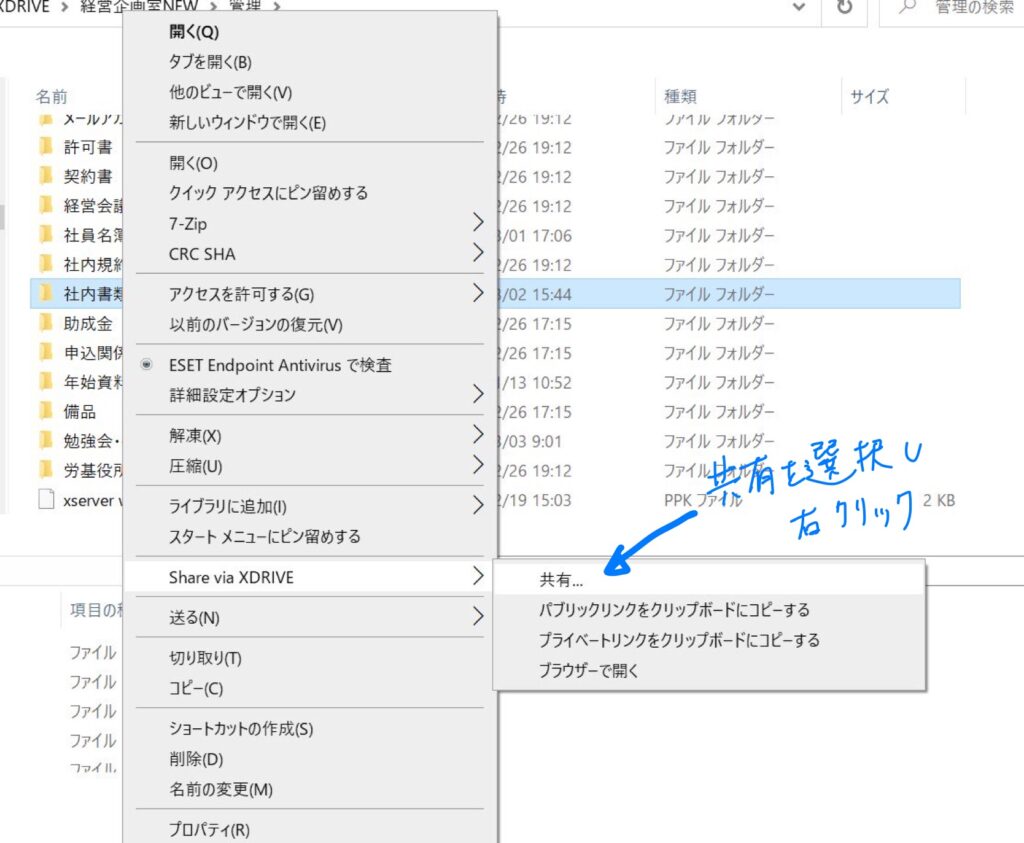
Task: Sort by the 種類 column header
Action: pyautogui.click(x=680, y=97)
